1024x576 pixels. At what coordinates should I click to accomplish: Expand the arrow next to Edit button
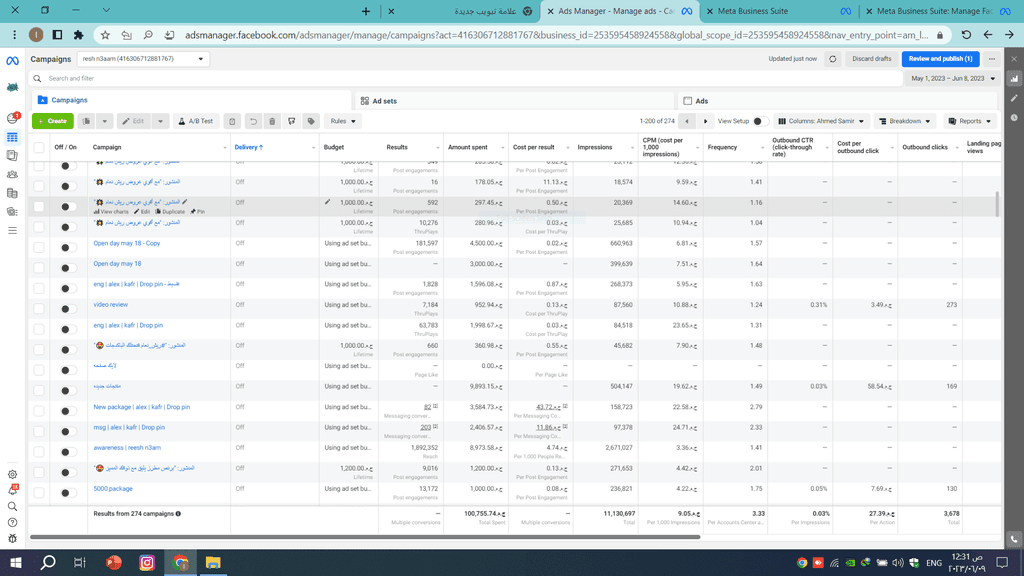[160, 121]
